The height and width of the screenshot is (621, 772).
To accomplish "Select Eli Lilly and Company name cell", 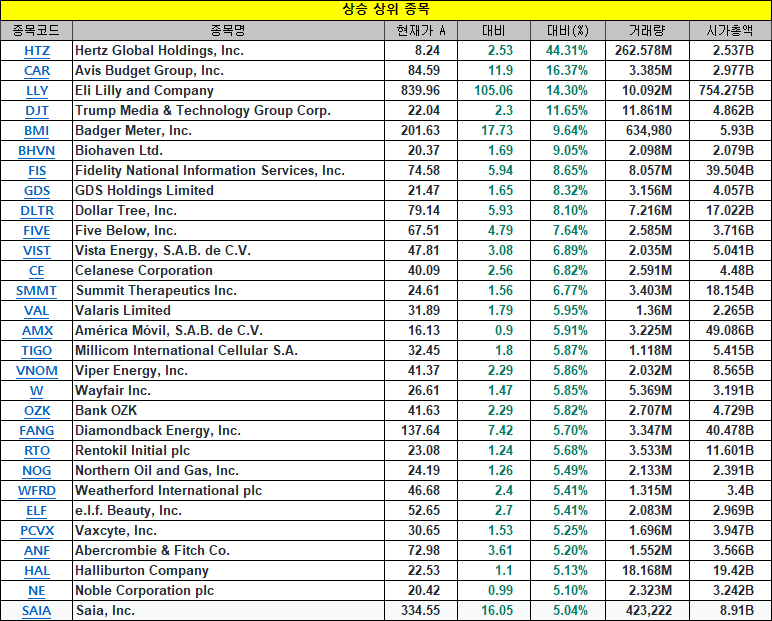I will click(x=228, y=91).
